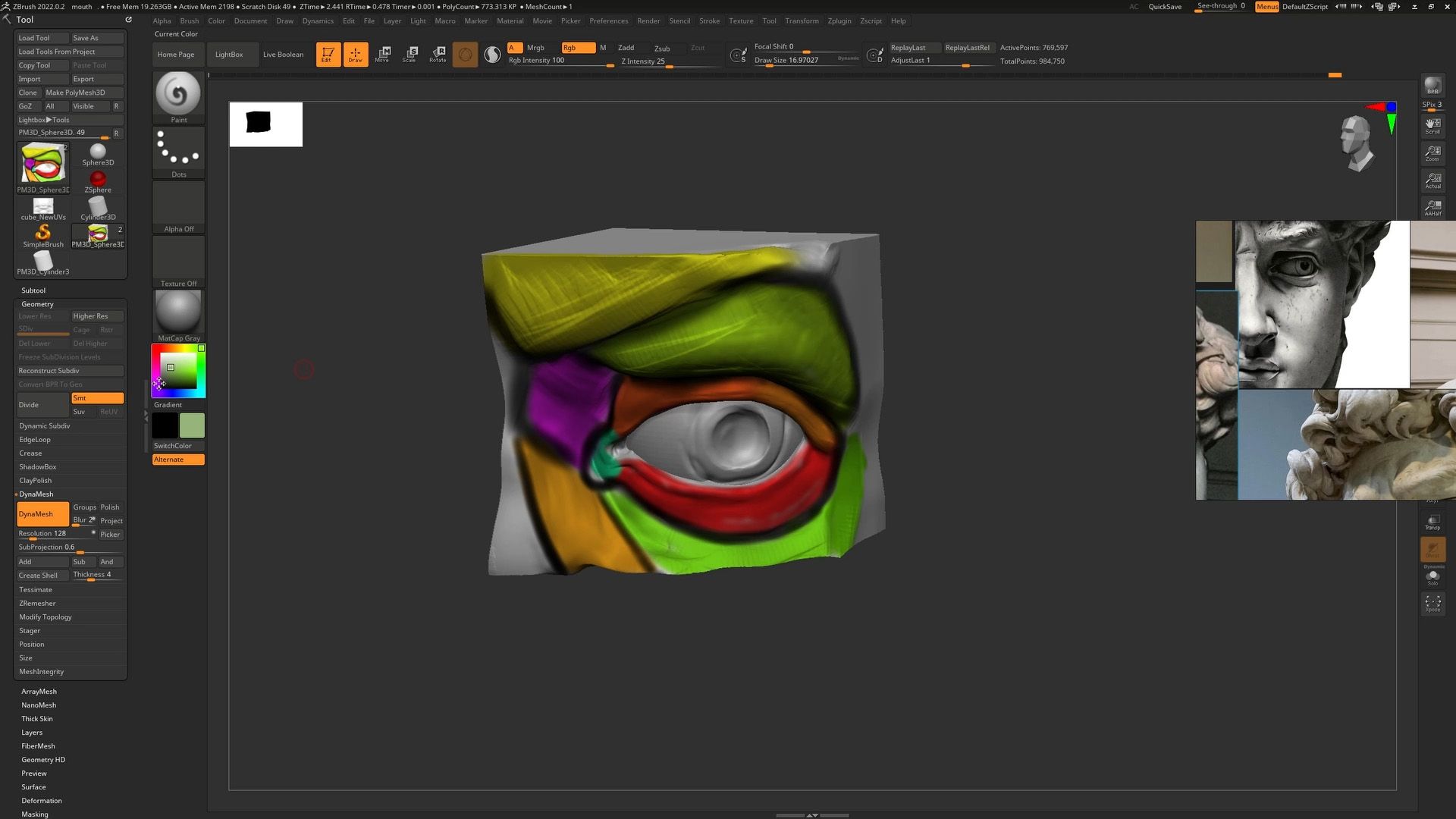
Task: Select the Rotate mode icon
Action: pos(438,54)
